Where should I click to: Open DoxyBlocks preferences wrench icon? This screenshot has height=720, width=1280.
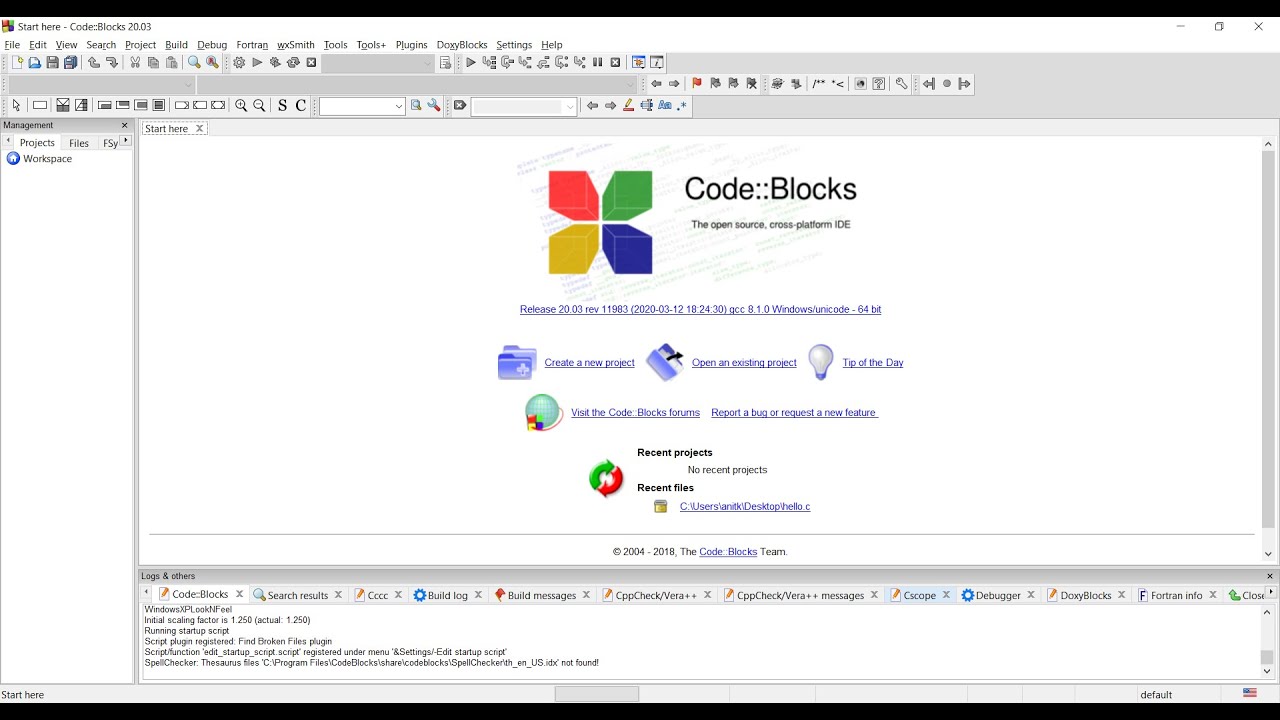point(901,84)
